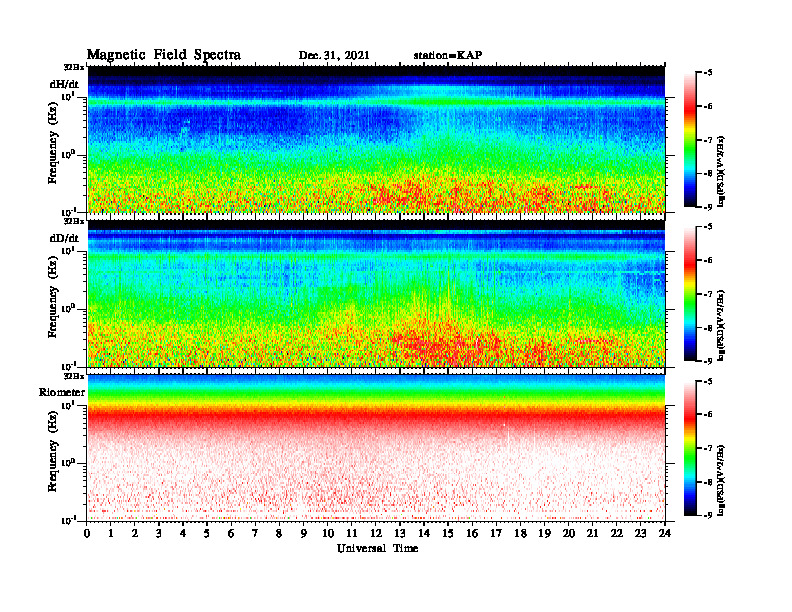Image resolution: width=792 pixels, height=612 pixels.
Task: Click hour "2" on the Universal Time axis
Action: point(135,534)
